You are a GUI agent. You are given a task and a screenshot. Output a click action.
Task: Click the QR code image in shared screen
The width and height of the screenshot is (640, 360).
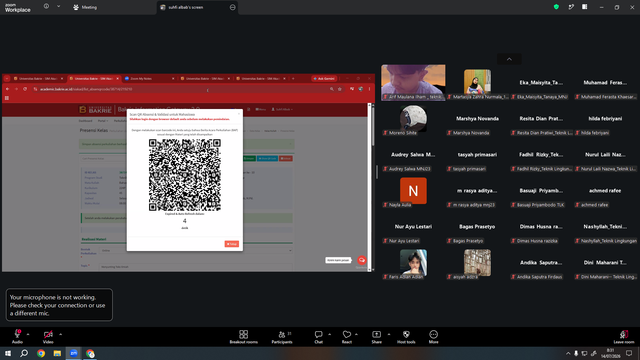coord(184,175)
